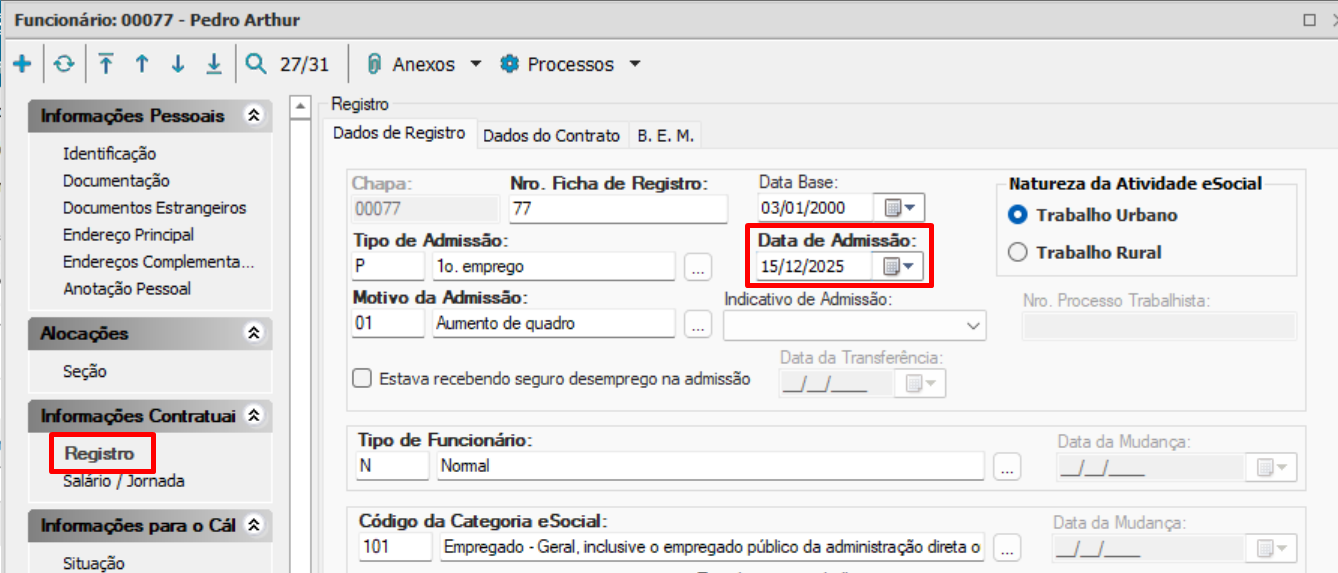
Task: Jump to last record arrow icon
Action: pyautogui.click(x=214, y=64)
